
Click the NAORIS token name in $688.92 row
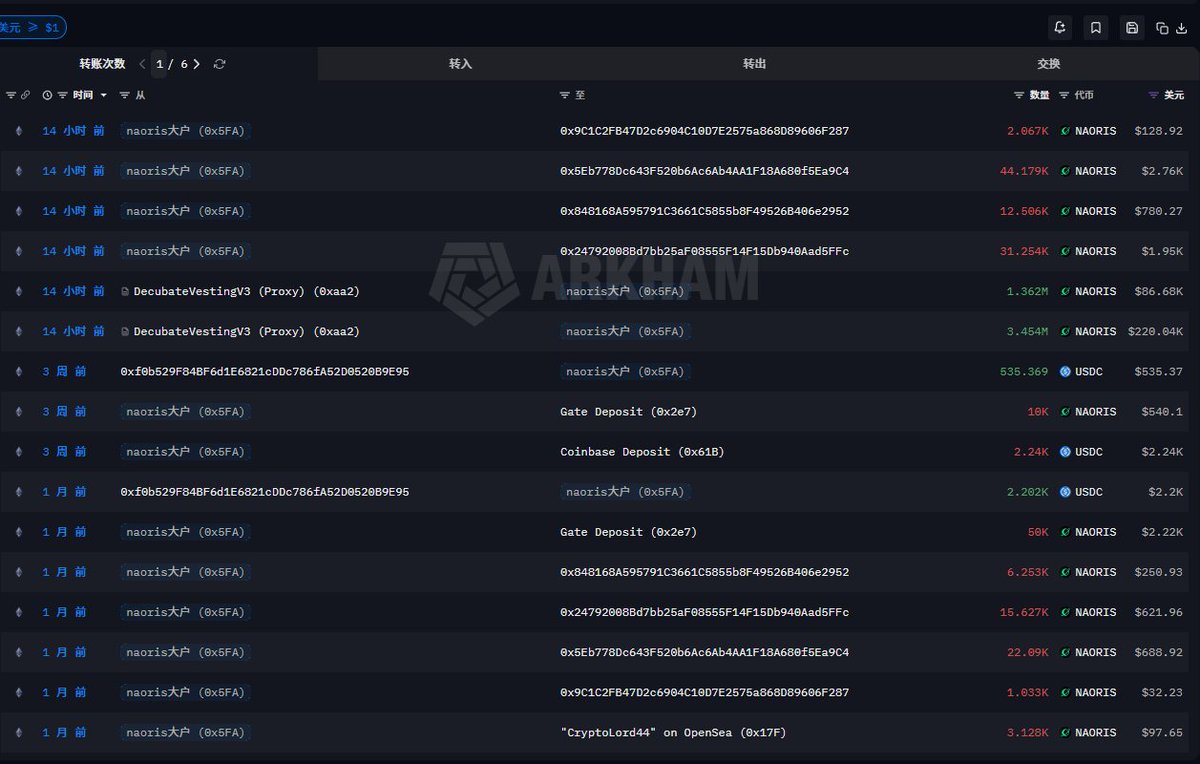coord(1095,652)
